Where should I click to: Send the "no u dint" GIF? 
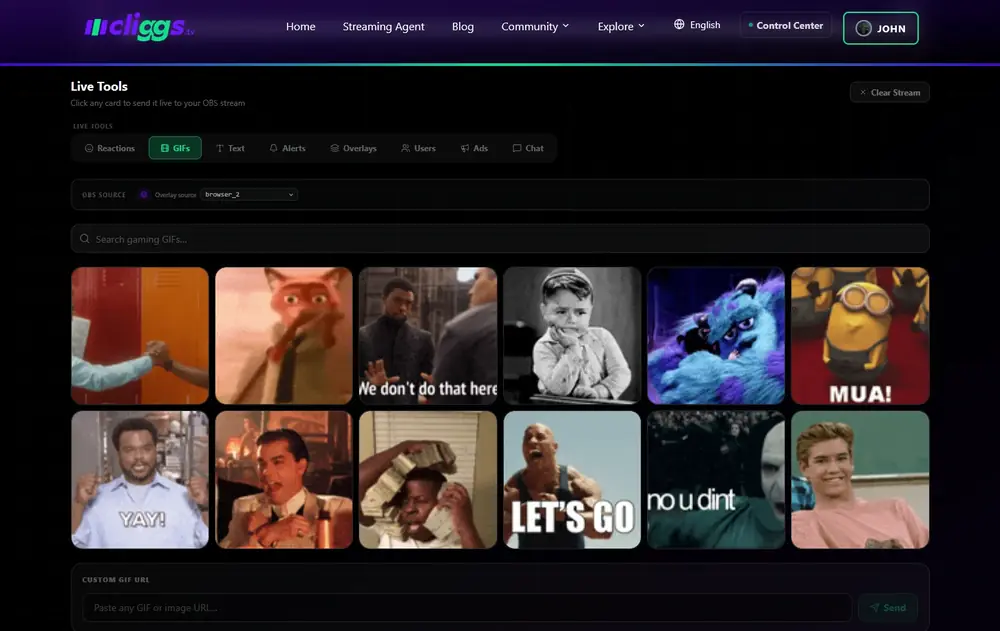(x=716, y=480)
